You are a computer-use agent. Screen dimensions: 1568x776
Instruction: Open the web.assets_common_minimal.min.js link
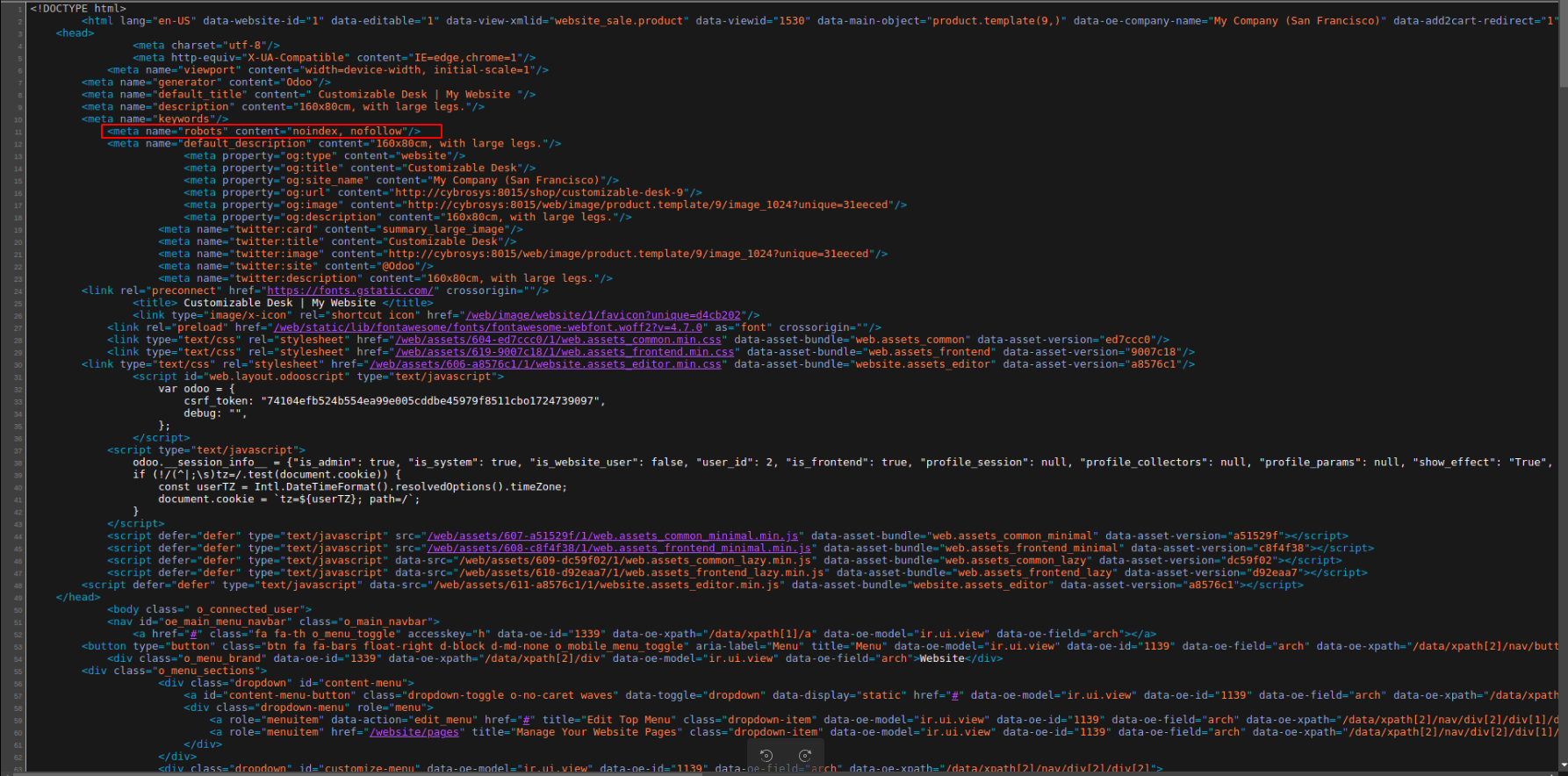[613, 535]
